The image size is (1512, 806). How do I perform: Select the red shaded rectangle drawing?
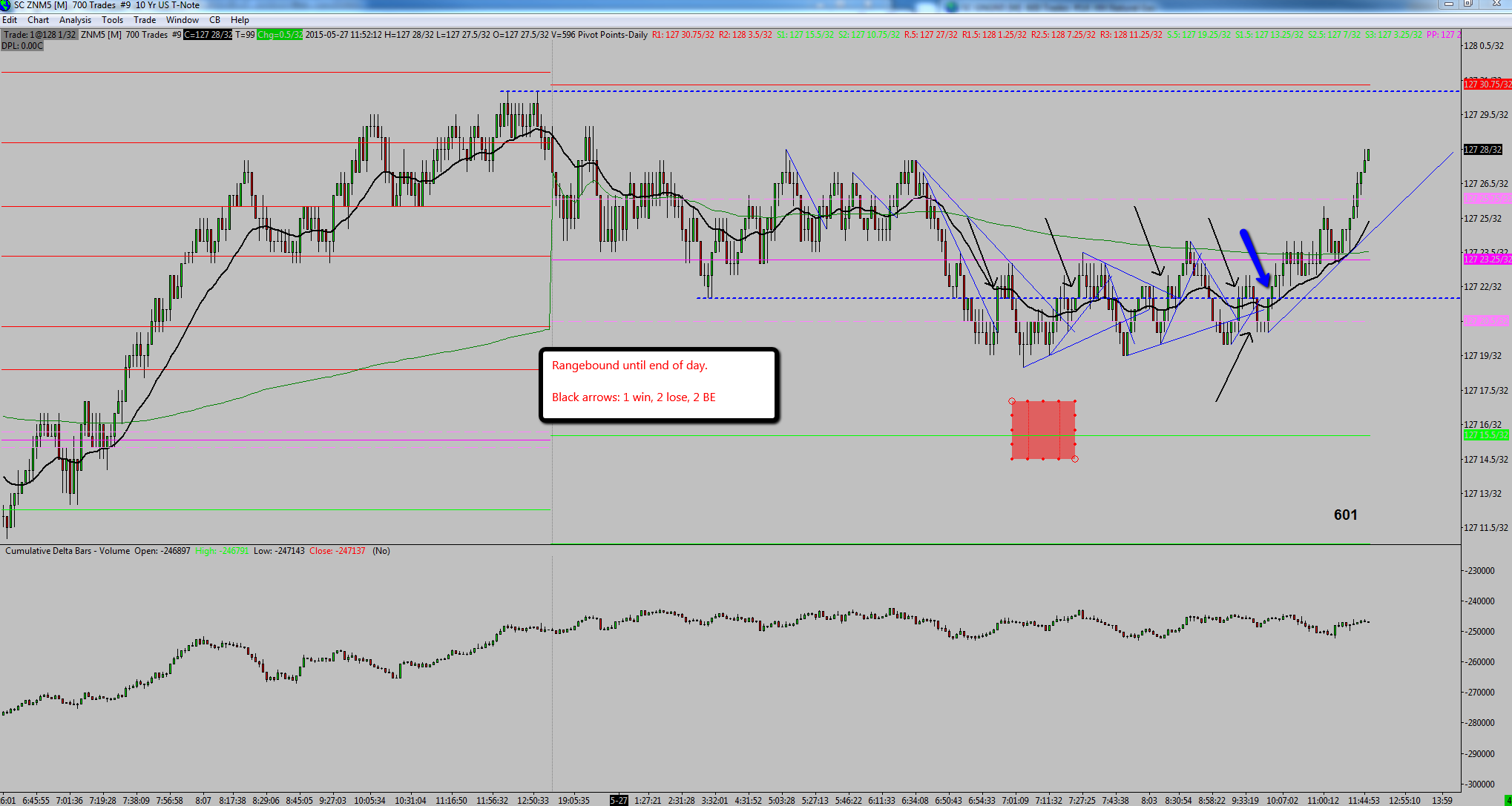pyautogui.click(x=1043, y=430)
